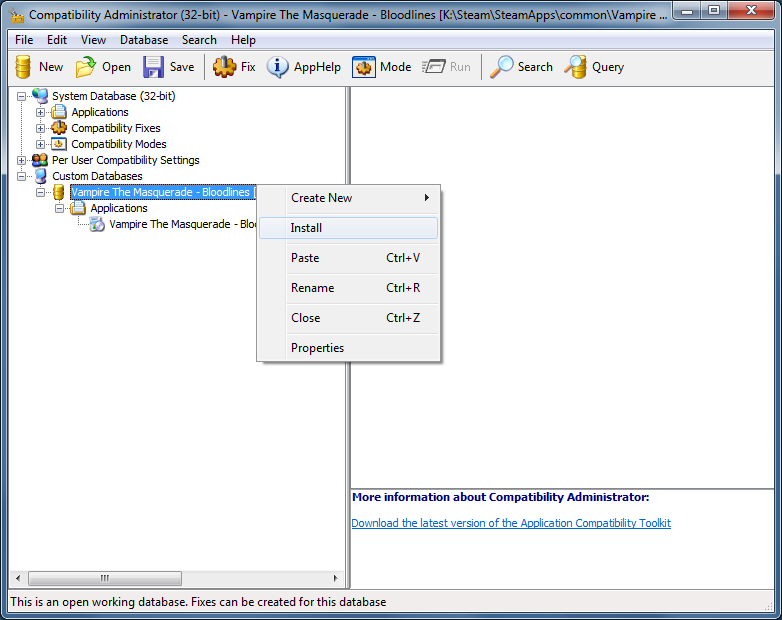Click the Vampire database cylinder icon
The width and height of the screenshot is (782, 620).
click(x=59, y=192)
